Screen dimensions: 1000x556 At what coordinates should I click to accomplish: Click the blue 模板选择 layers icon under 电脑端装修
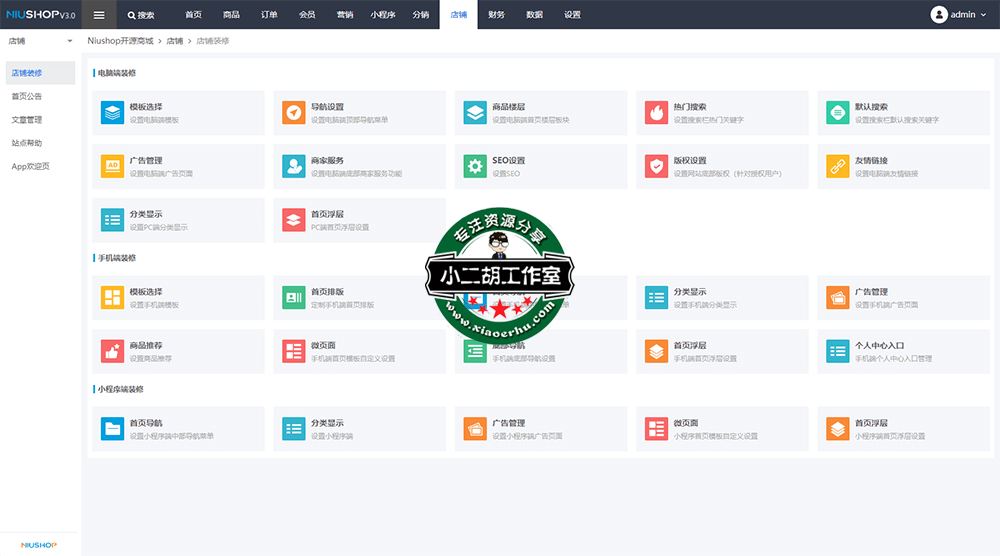(x=112, y=112)
